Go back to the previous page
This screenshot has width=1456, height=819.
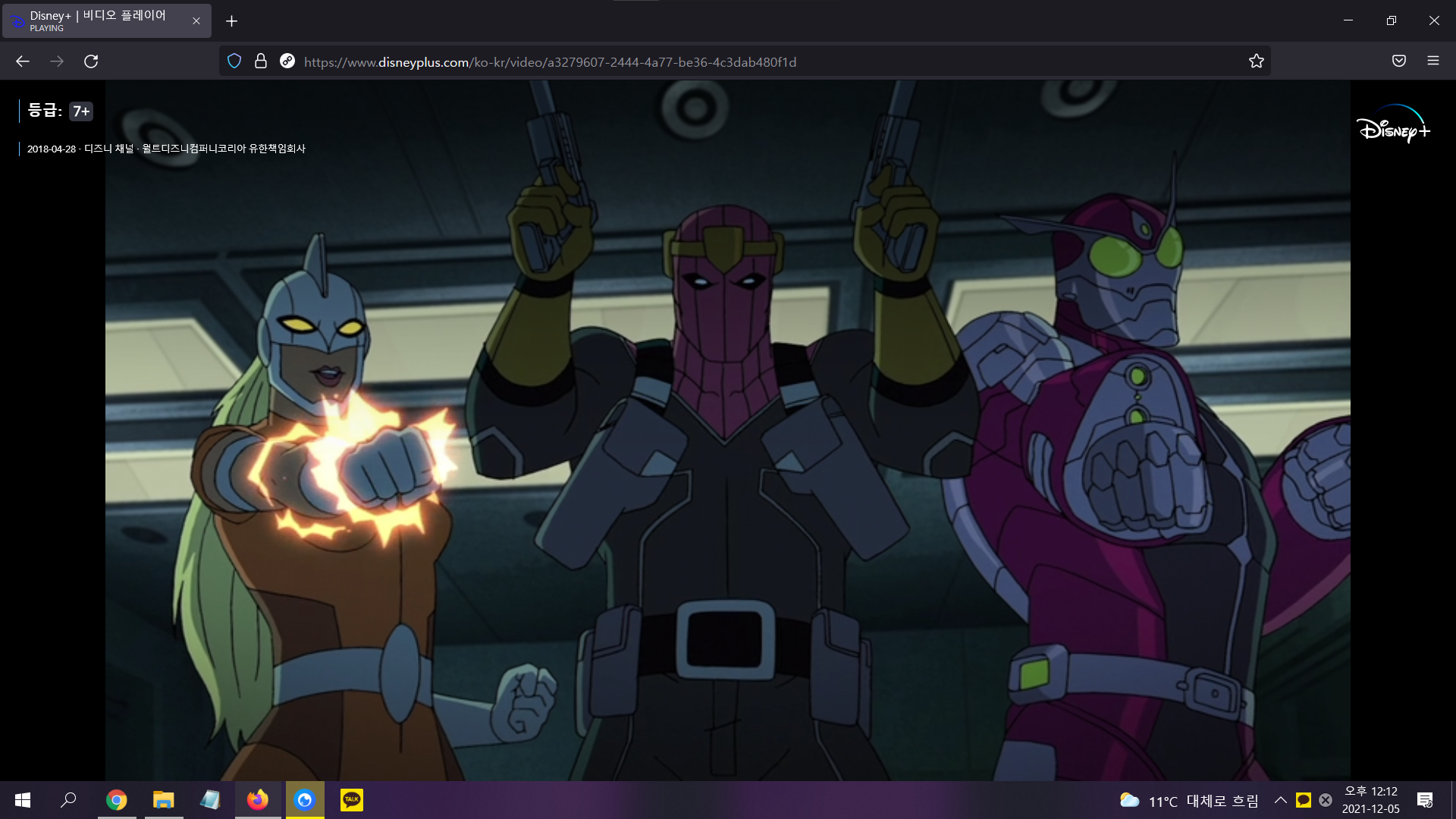click(x=23, y=61)
